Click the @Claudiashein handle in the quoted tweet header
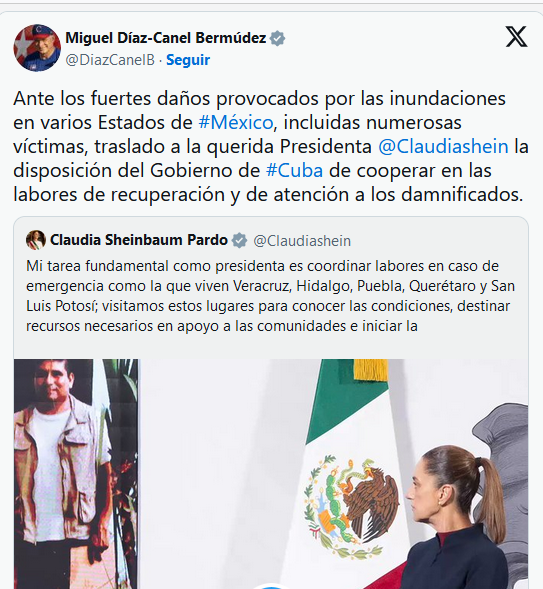543x589 pixels. (x=302, y=241)
